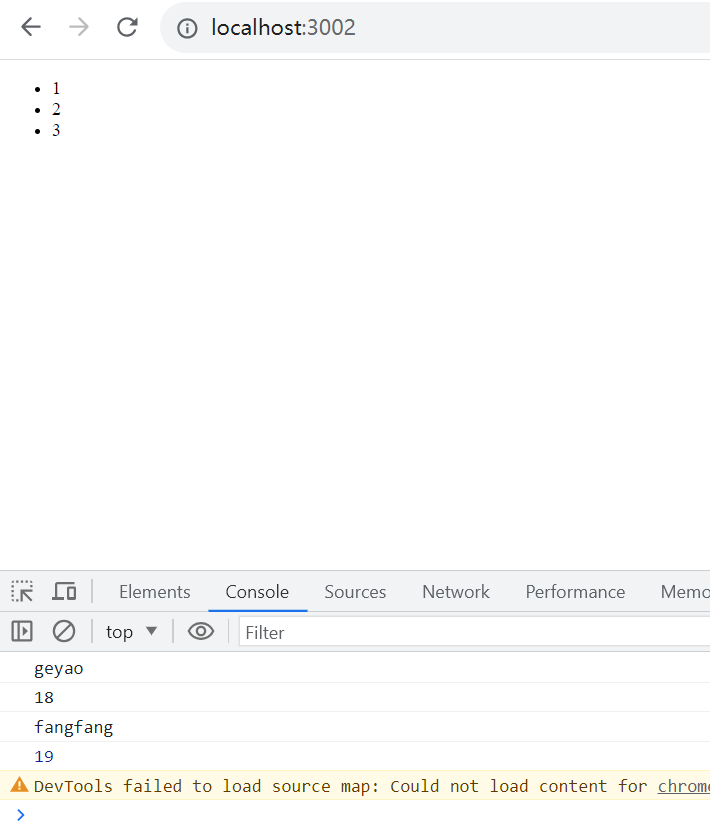Click the console Filter input field
This screenshot has height=828, width=710.
(474, 632)
